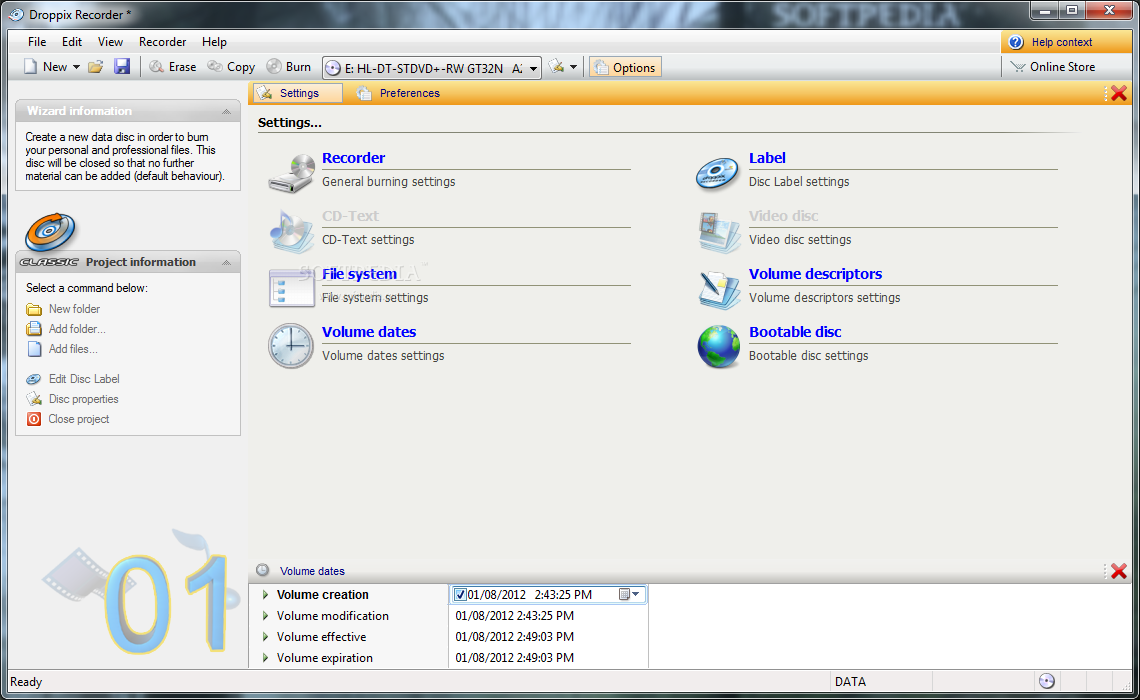Viewport: 1140px width, 700px height.
Task: Switch to the Preferences tab
Action: (x=398, y=93)
